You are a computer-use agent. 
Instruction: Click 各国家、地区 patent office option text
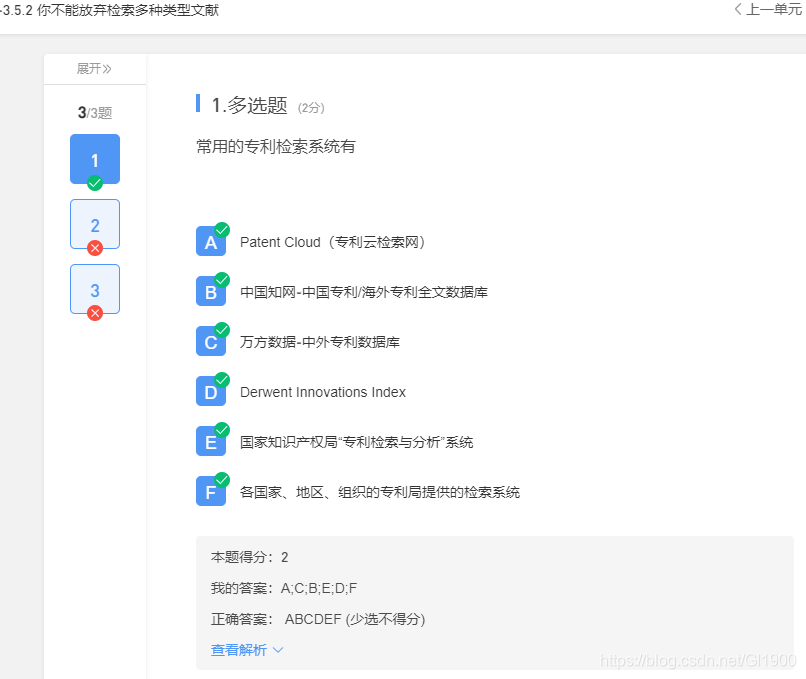[x=380, y=491]
